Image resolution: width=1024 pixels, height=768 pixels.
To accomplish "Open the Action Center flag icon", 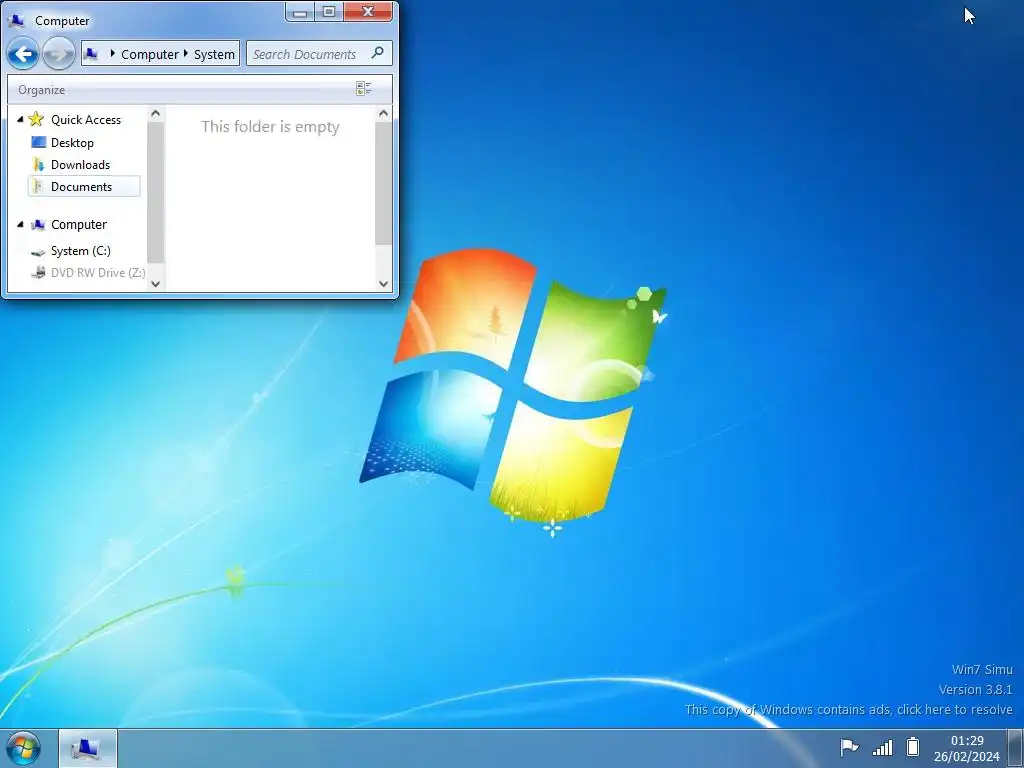I will pyautogui.click(x=849, y=746).
